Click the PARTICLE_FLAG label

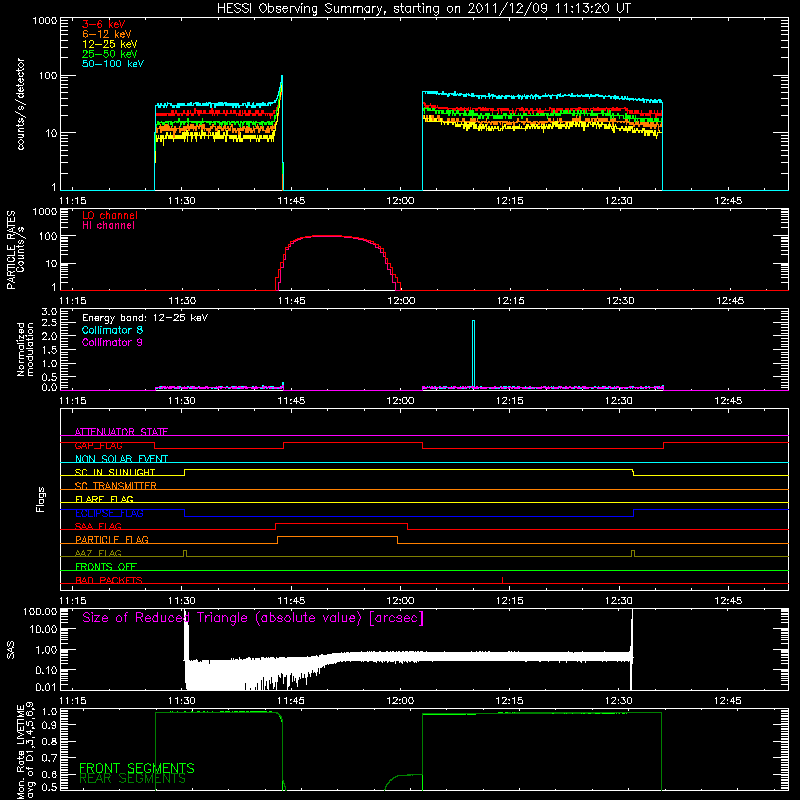(112, 539)
